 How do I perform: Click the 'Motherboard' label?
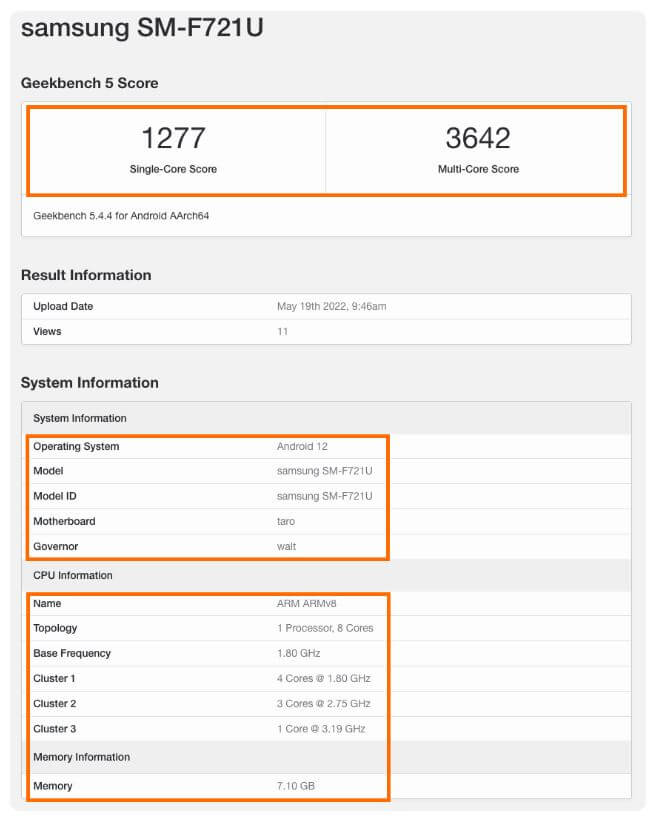(64, 521)
